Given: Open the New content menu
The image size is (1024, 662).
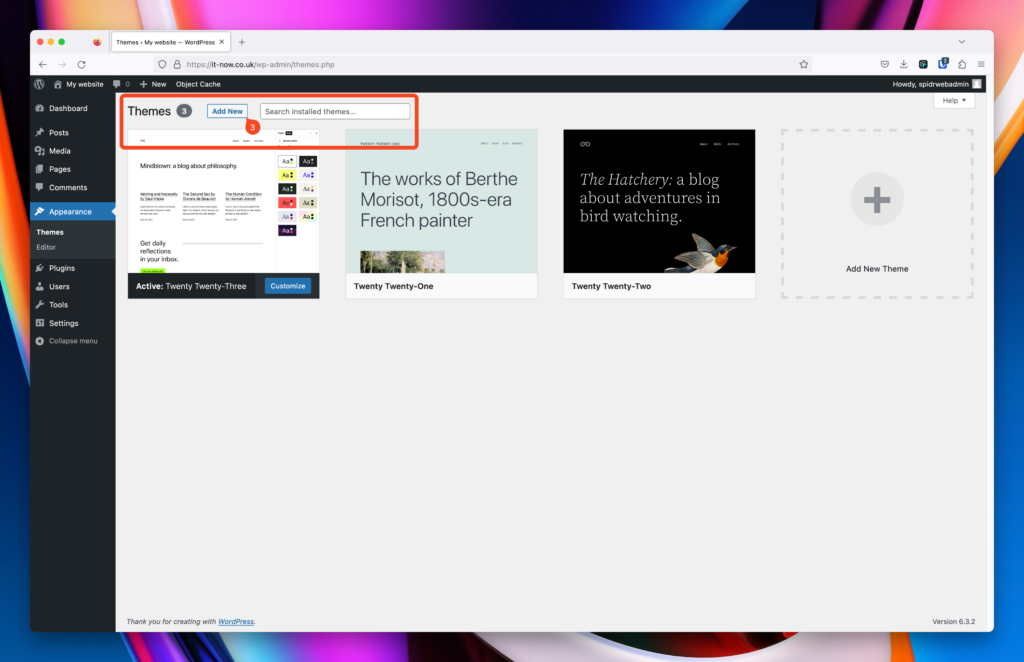Looking at the screenshot, I should [x=153, y=84].
